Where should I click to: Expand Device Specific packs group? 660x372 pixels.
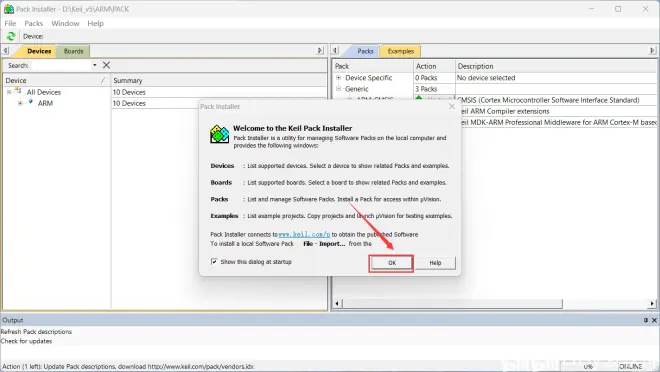(338, 78)
